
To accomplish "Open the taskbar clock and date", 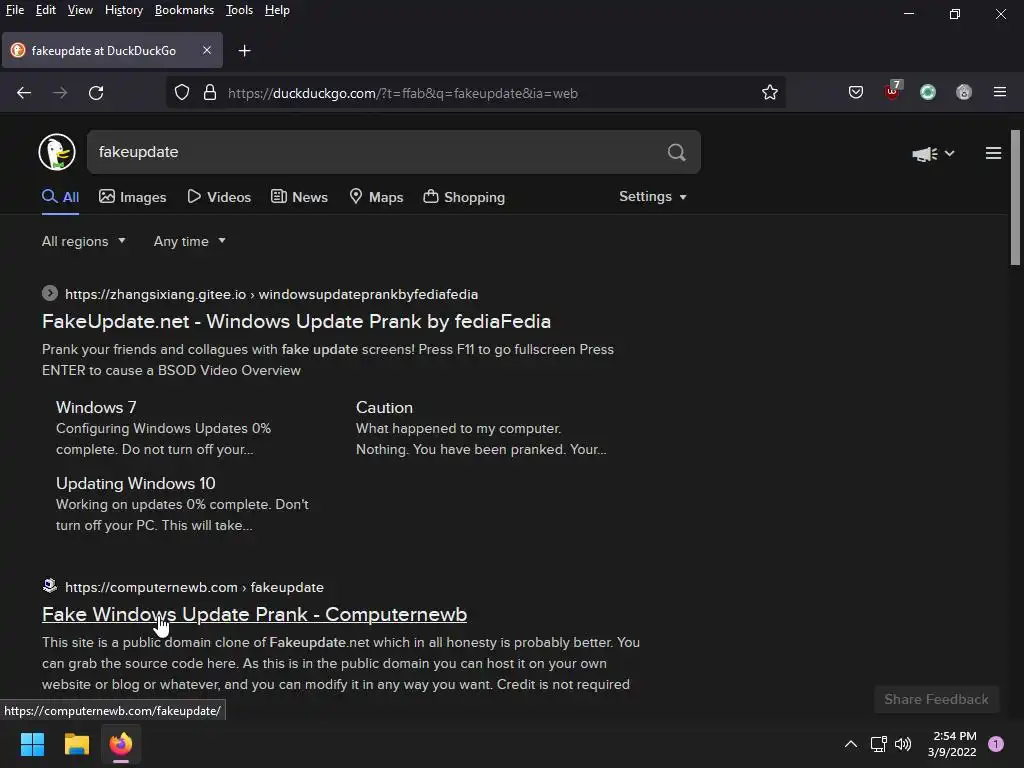I will click(952, 744).
